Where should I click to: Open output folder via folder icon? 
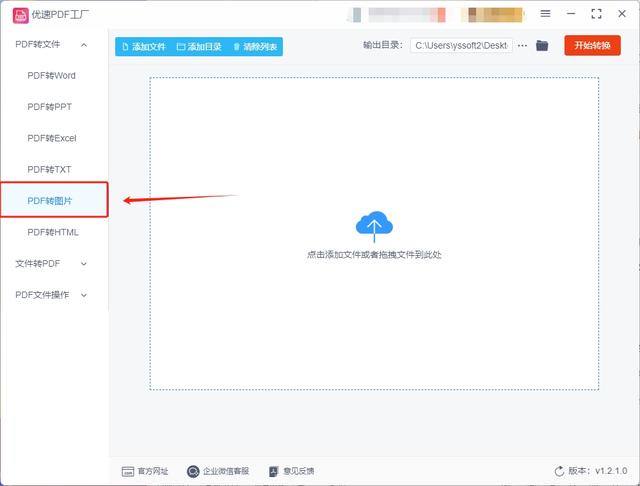click(542, 46)
